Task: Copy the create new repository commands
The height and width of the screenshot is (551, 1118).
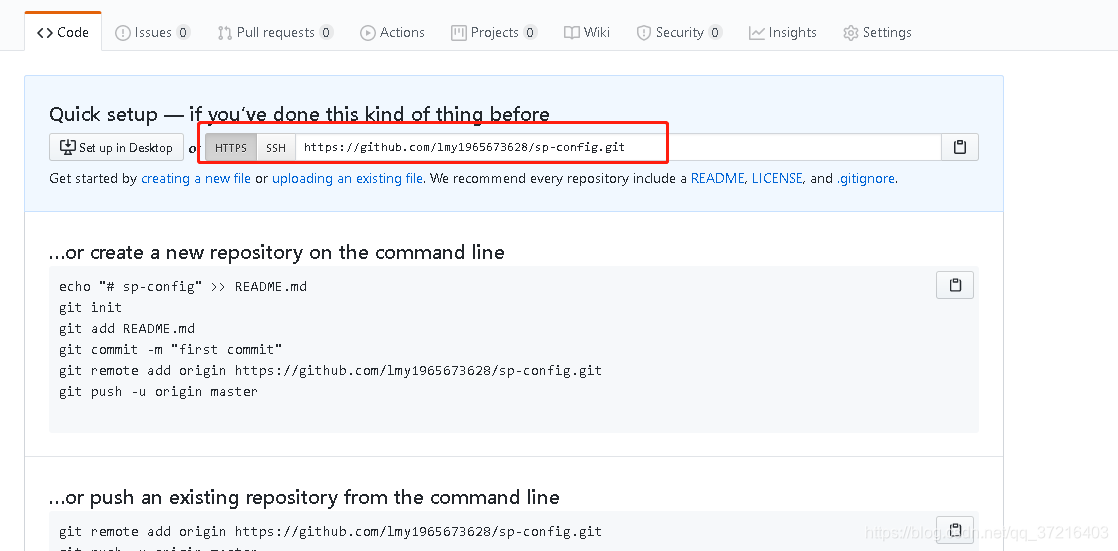Action: 955,285
